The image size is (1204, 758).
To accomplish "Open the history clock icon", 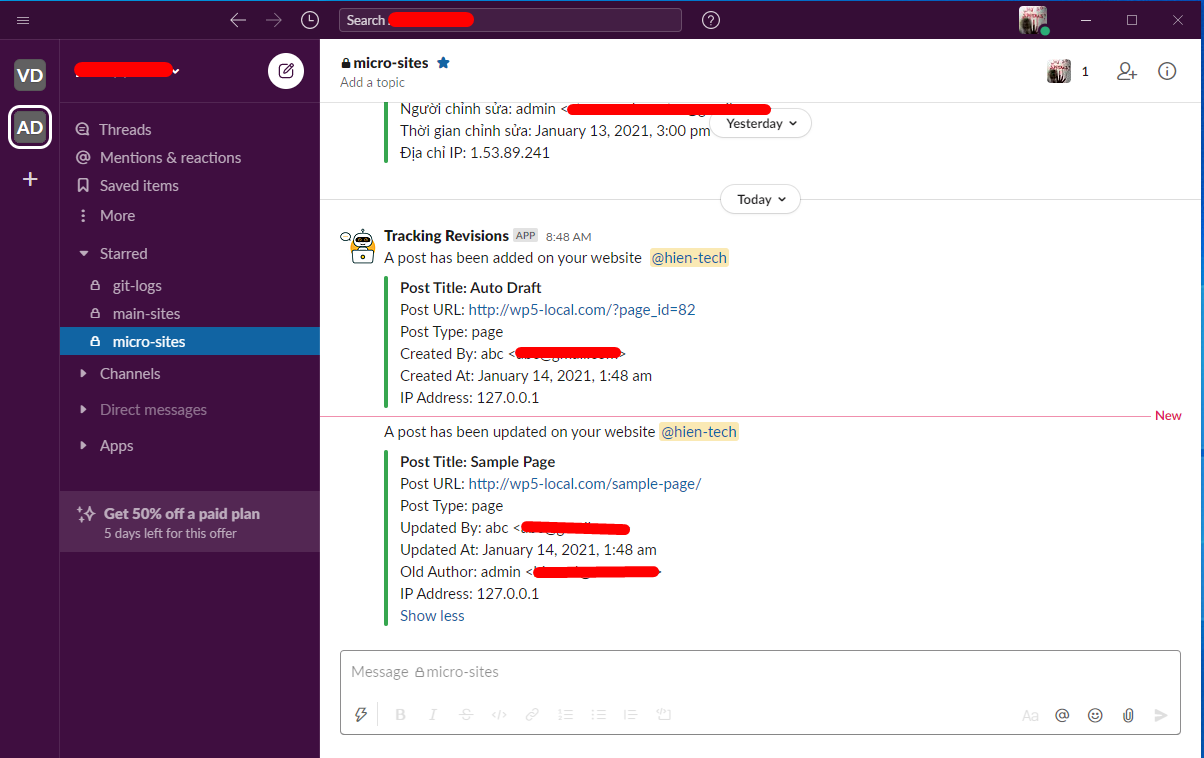I will point(310,20).
